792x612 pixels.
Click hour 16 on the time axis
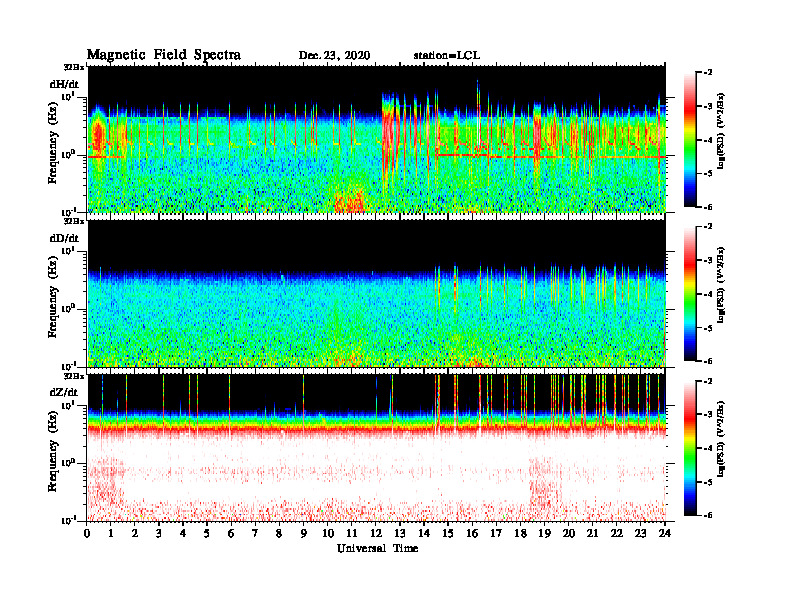[472, 534]
